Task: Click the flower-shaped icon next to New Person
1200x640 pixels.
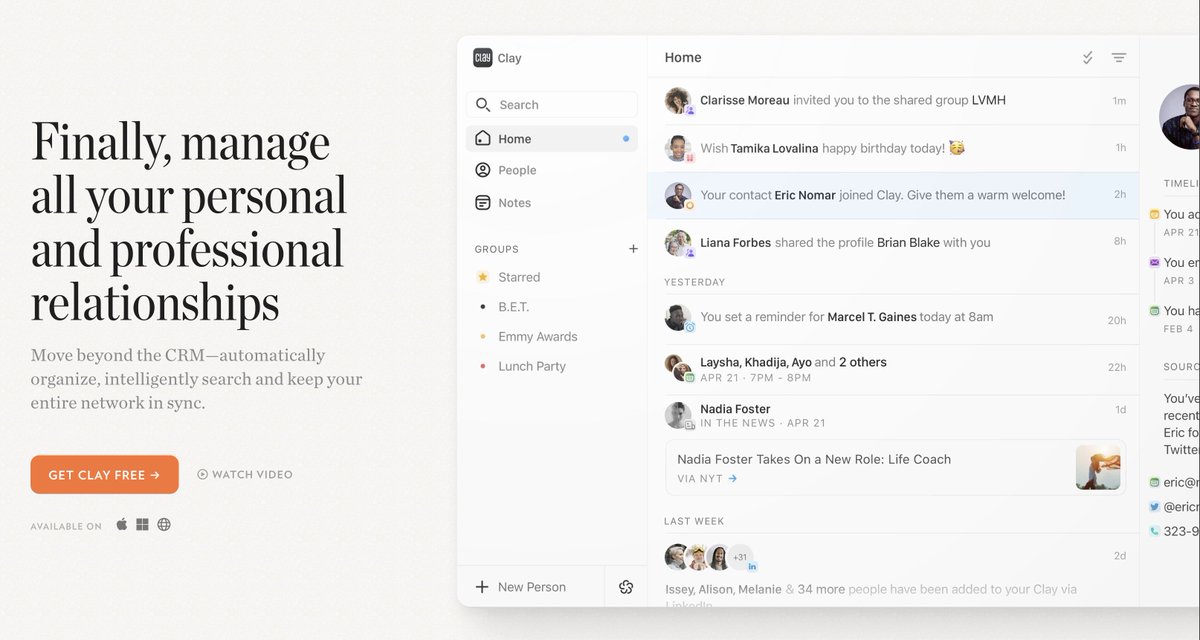Action: [627, 587]
